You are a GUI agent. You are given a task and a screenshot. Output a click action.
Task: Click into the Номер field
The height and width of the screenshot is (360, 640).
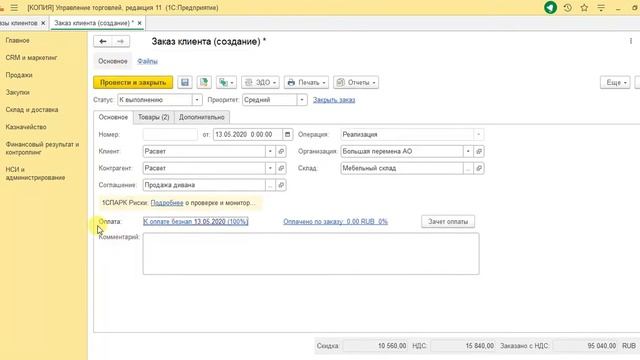170,134
